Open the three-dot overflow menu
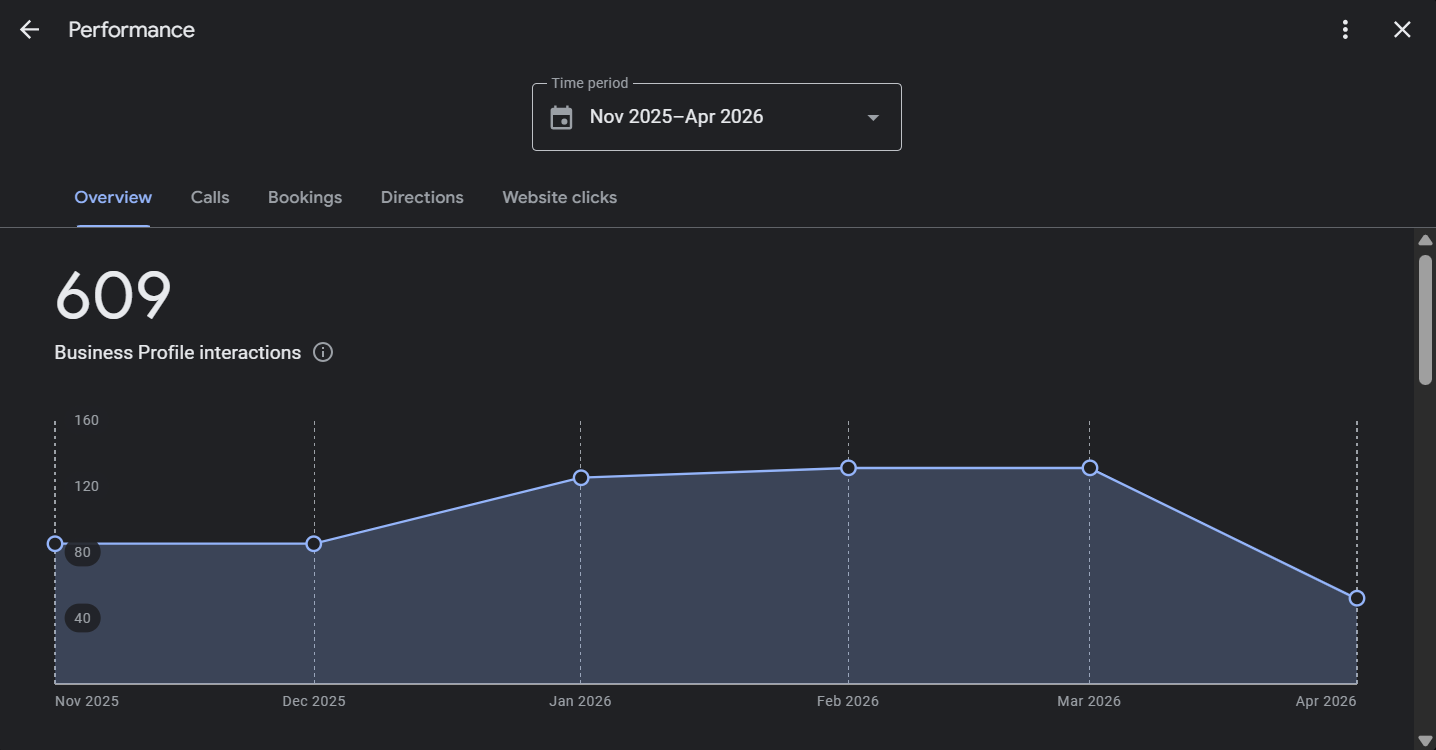The image size is (1436, 750). click(x=1344, y=29)
